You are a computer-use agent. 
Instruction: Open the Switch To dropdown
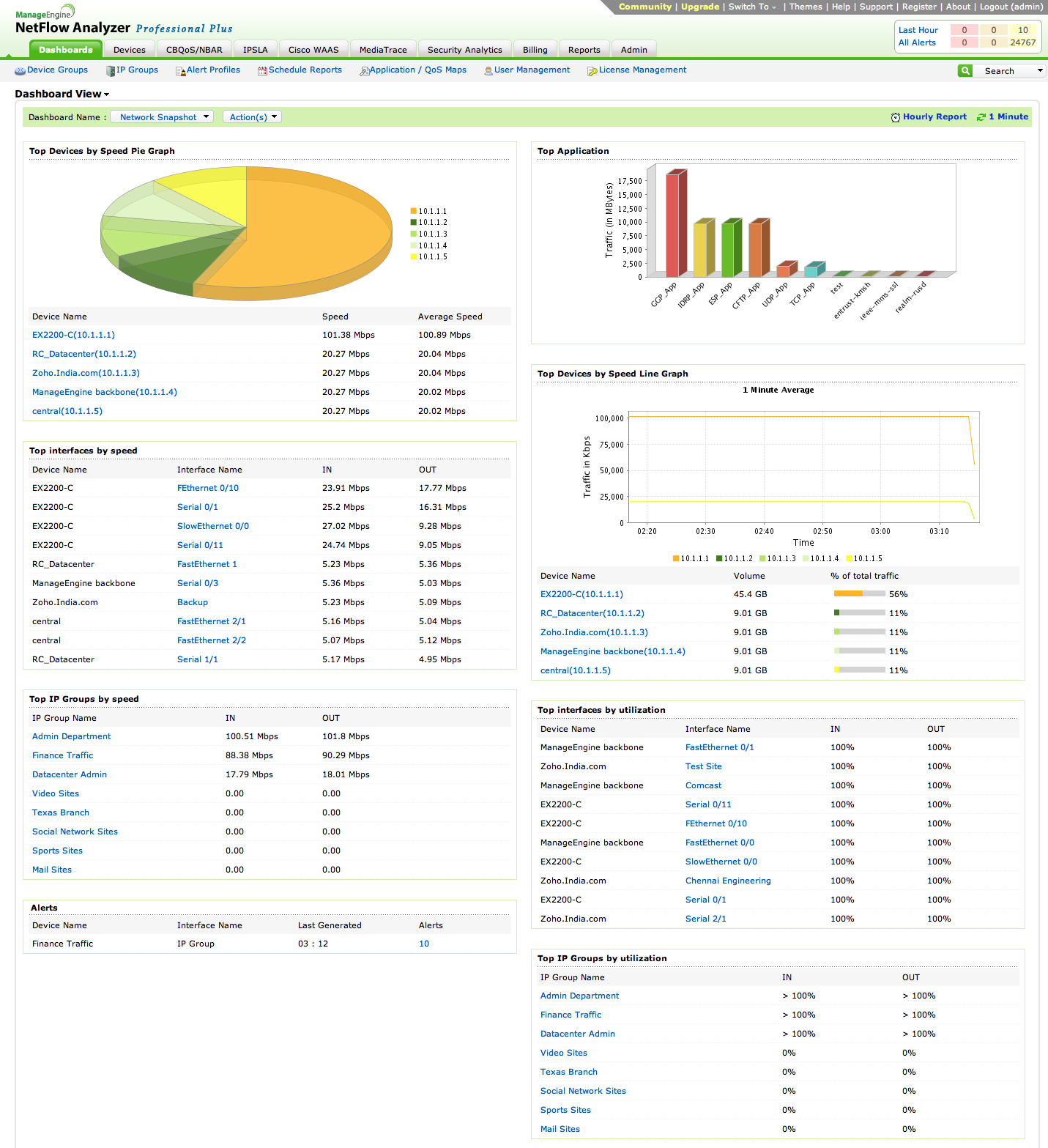tap(752, 7)
